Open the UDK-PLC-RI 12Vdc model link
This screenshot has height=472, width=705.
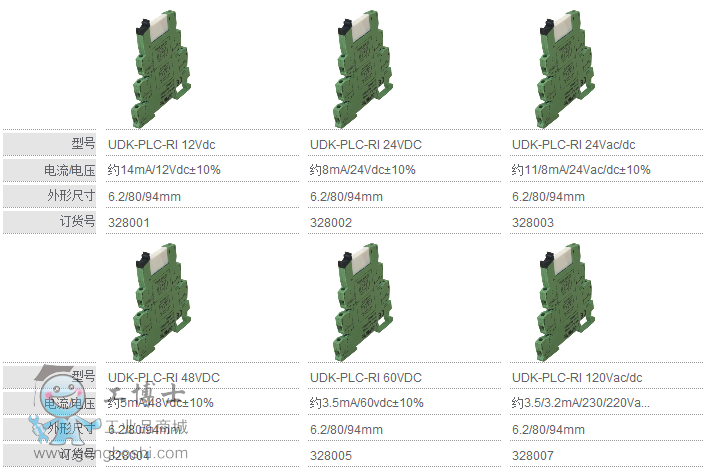(x=158, y=144)
